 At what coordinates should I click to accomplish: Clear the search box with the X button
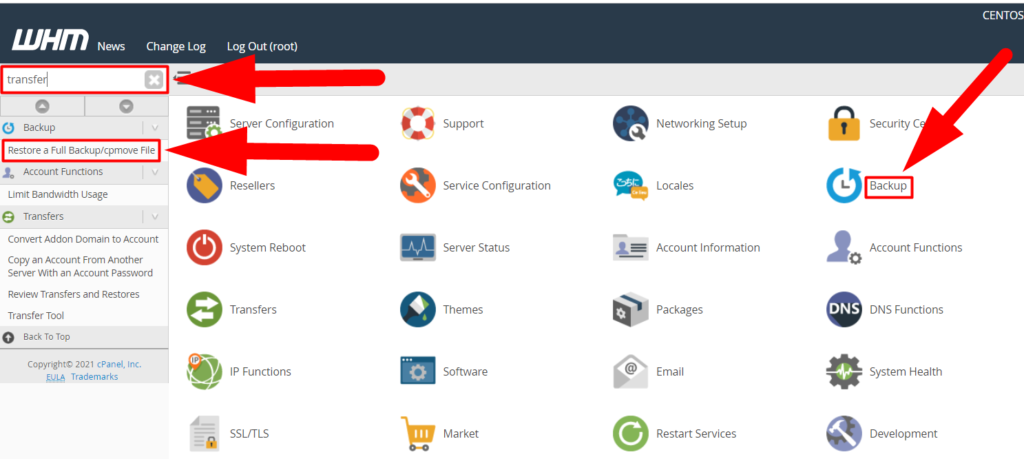(x=153, y=80)
